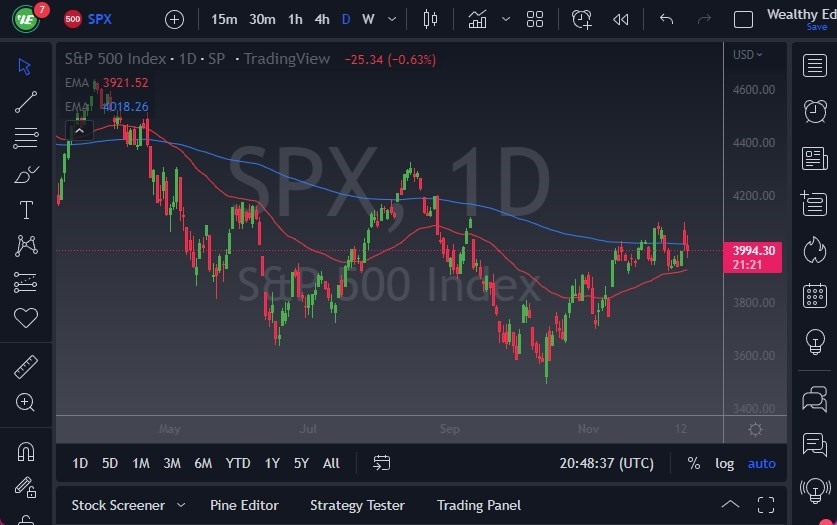Open the forecasting and measurement tools
837x525 pixels.
point(26,282)
